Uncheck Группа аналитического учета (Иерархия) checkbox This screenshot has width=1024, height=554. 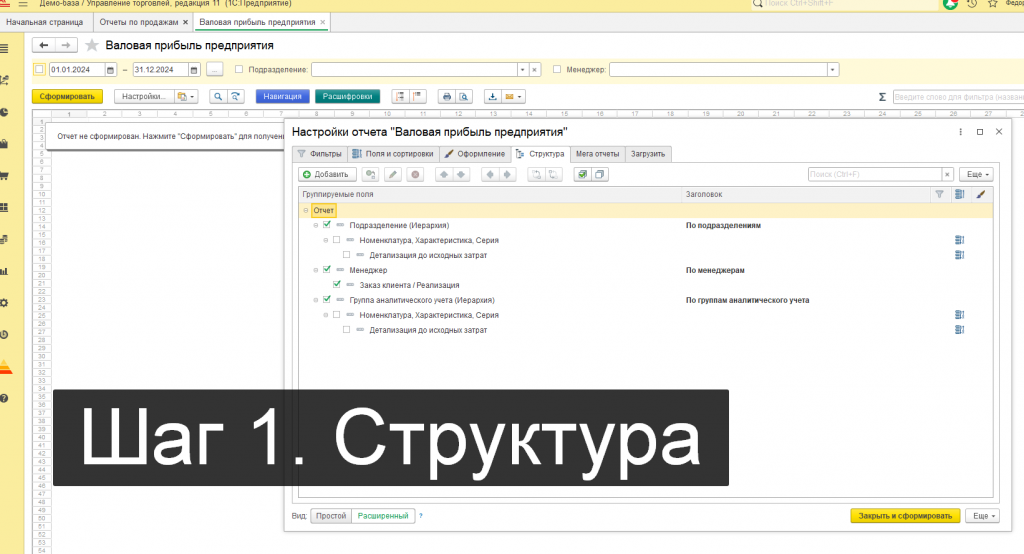coord(327,299)
